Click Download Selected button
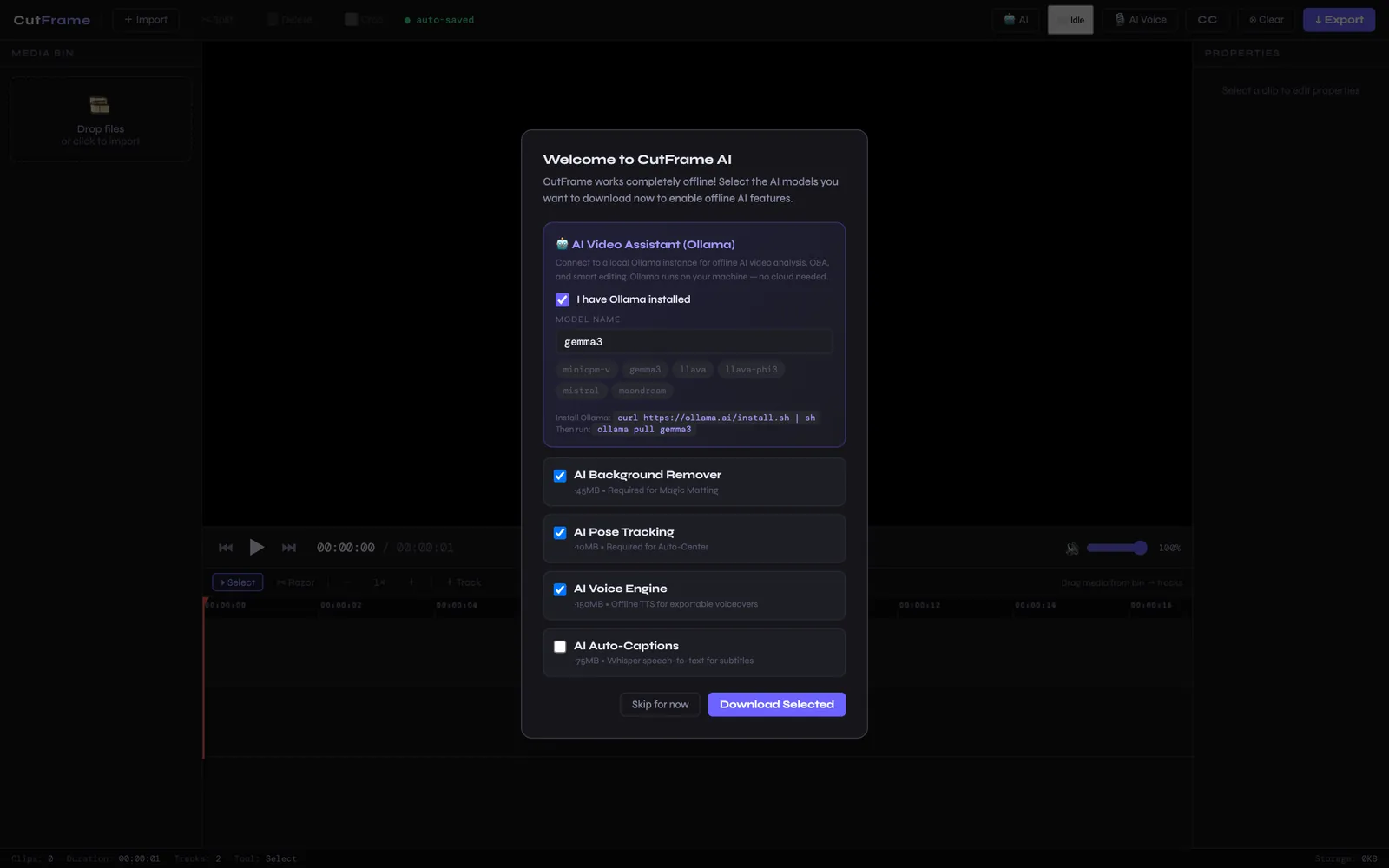Screen dimensions: 1389x868 click(777, 705)
